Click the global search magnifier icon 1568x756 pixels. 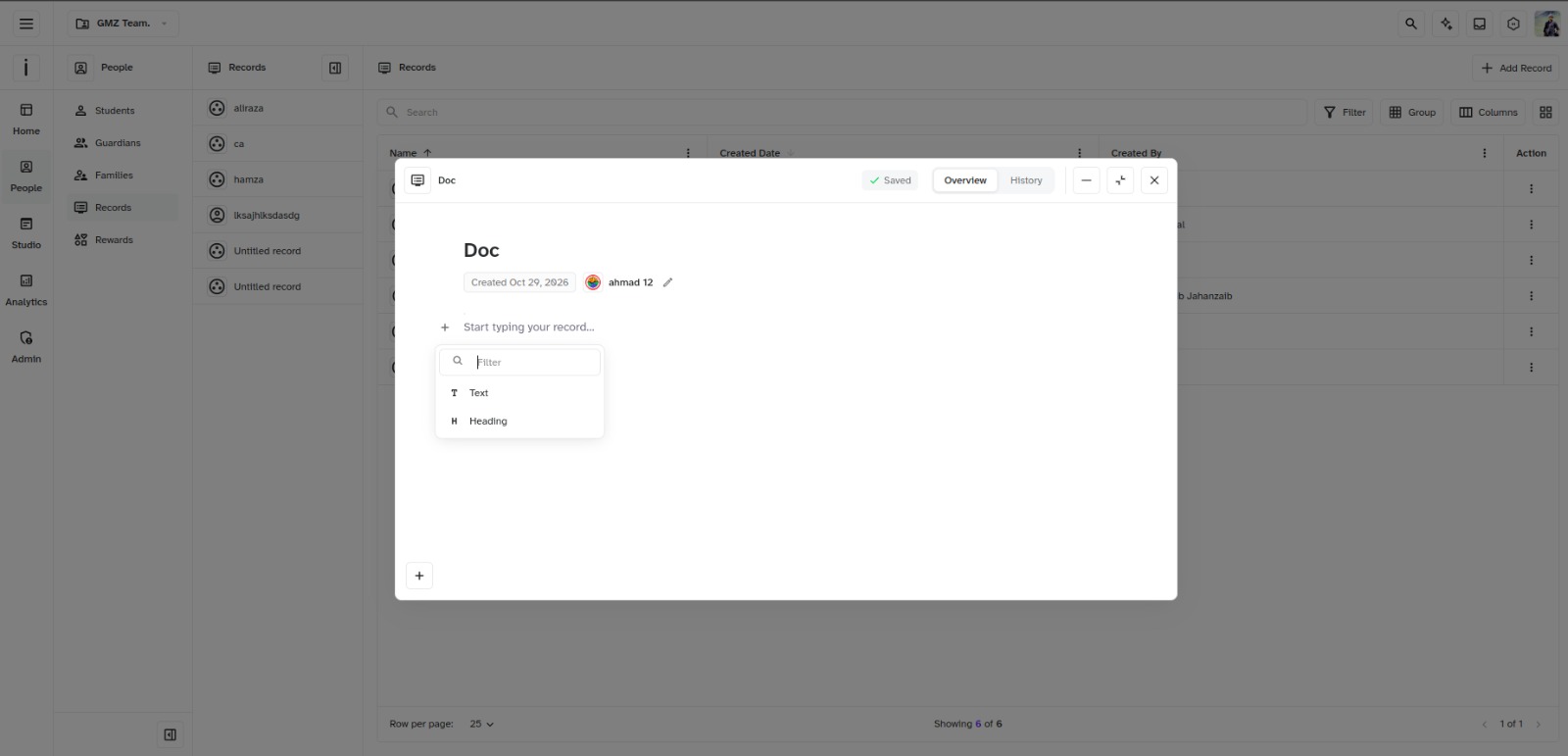tap(1411, 24)
